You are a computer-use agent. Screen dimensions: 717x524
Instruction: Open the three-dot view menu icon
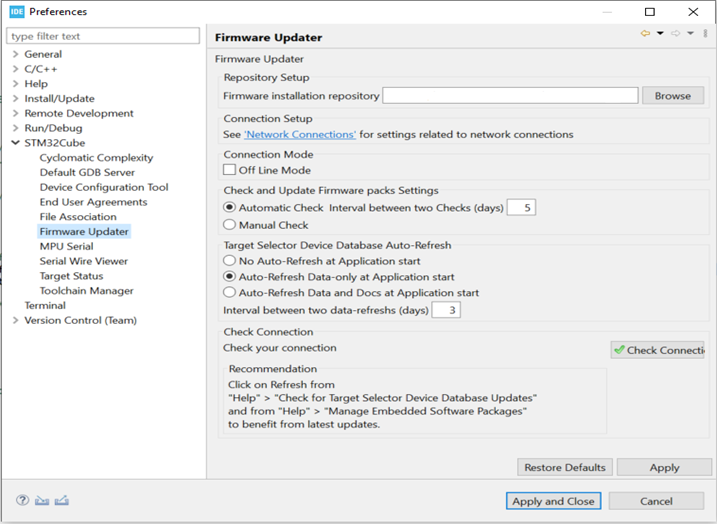pos(705,34)
